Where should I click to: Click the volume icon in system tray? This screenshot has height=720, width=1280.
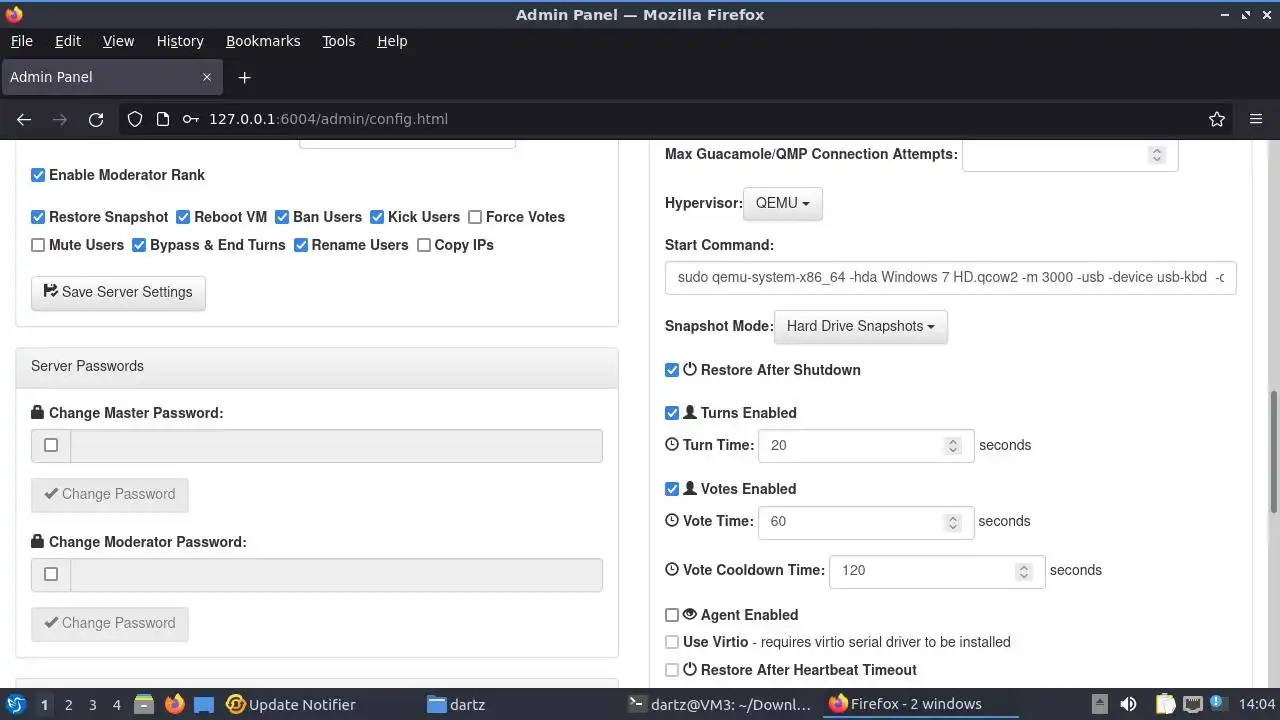(1128, 704)
